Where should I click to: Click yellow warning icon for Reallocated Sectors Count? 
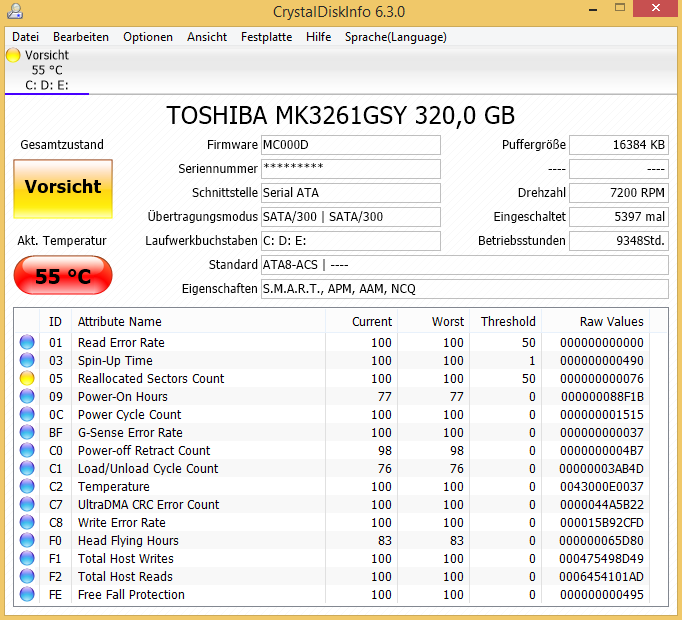tap(27, 379)
